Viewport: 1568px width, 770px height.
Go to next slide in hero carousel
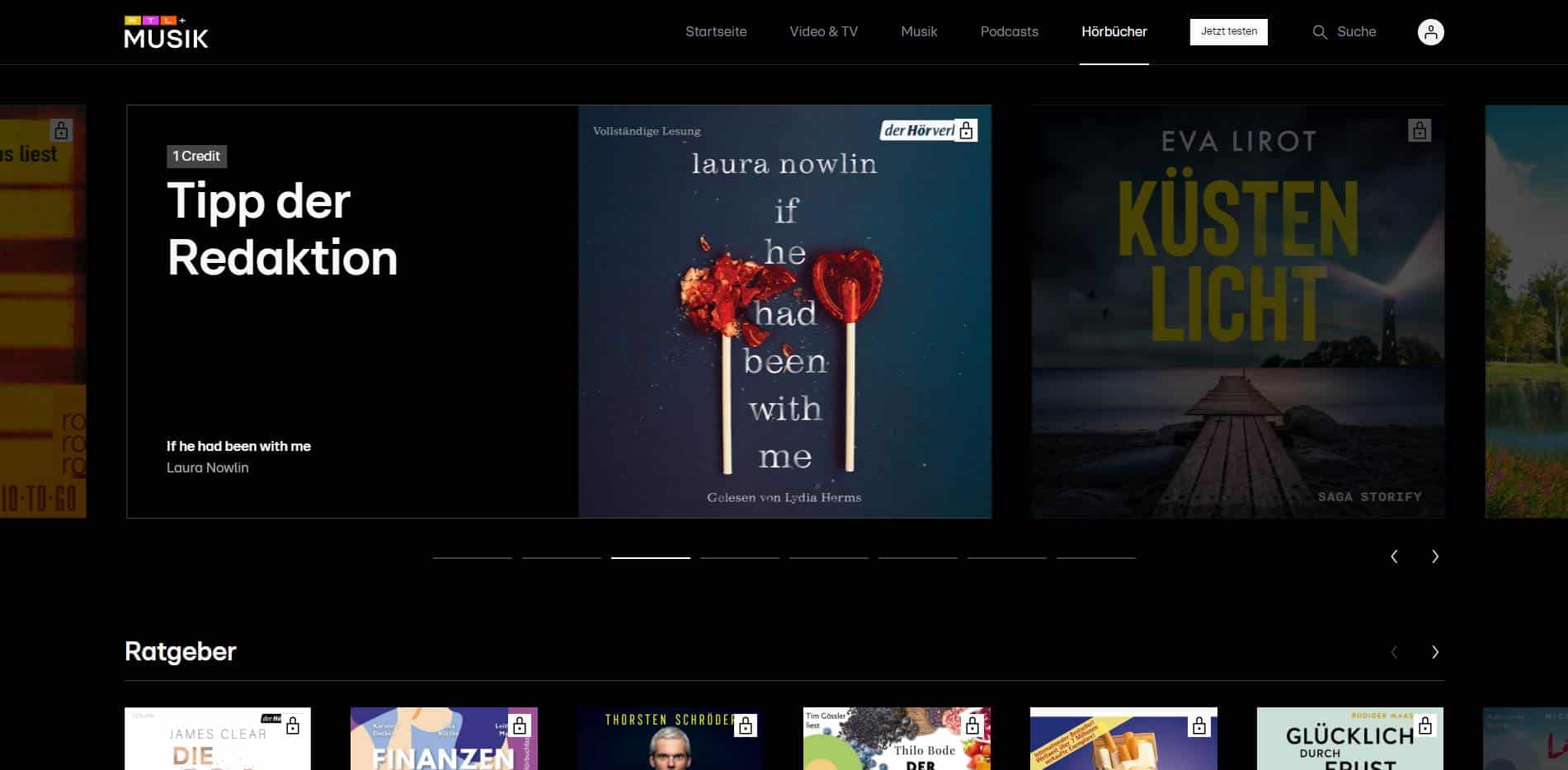[1435, 556]
